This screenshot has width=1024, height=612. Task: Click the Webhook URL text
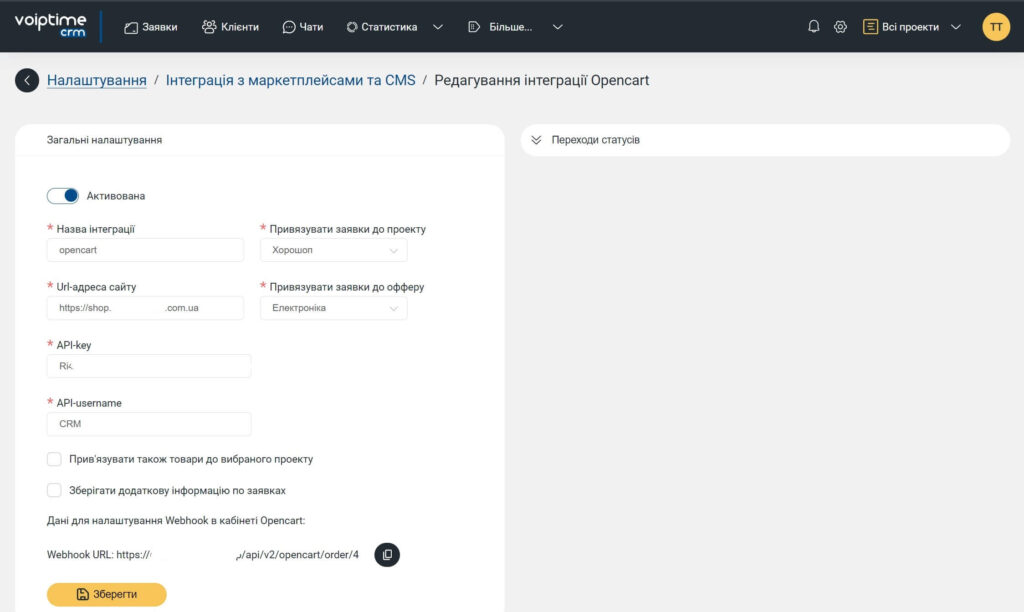click(x=202, y=555)
